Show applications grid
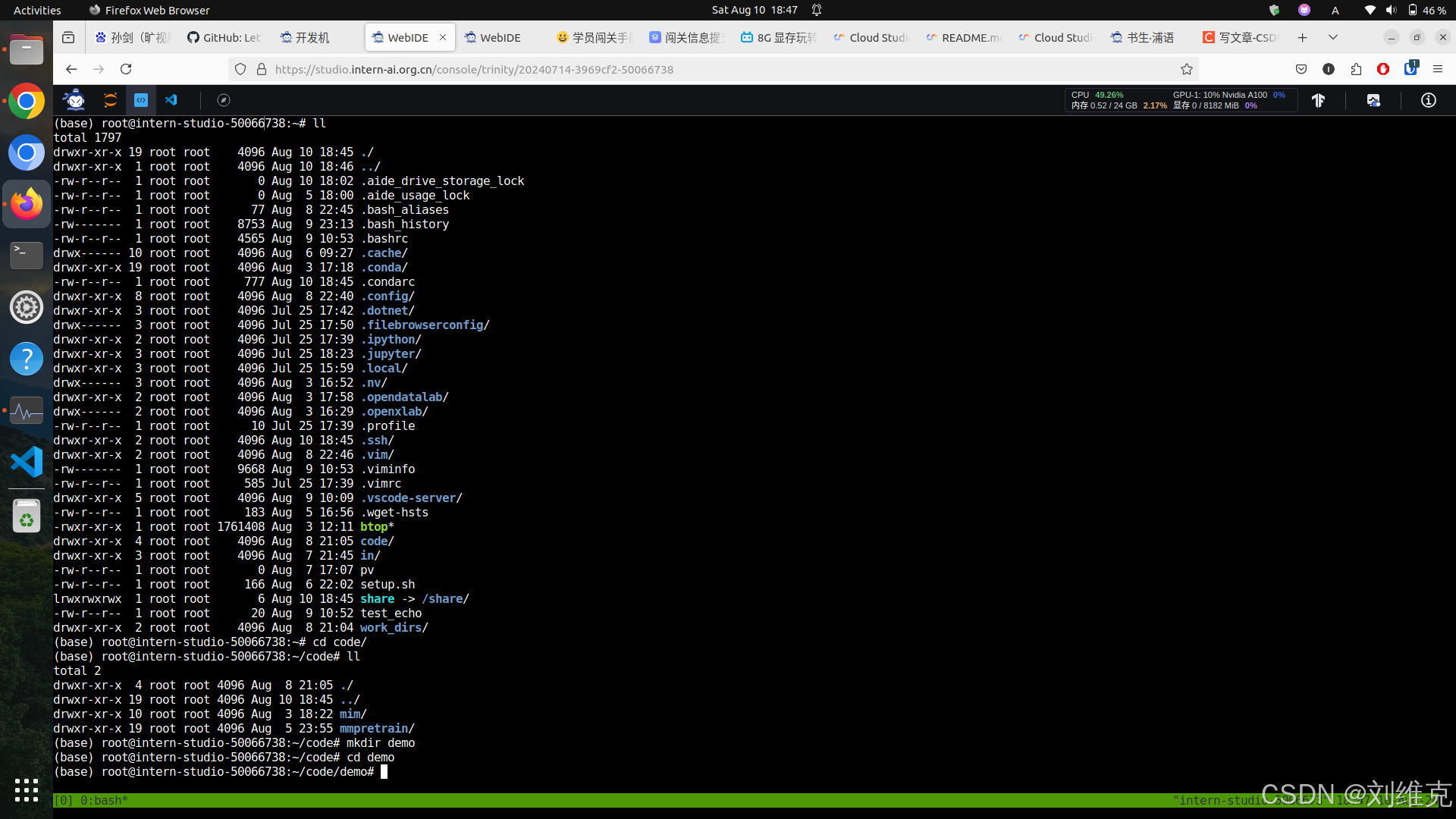The height and width of the screenshot is (819, 1456). click(27, 790)
